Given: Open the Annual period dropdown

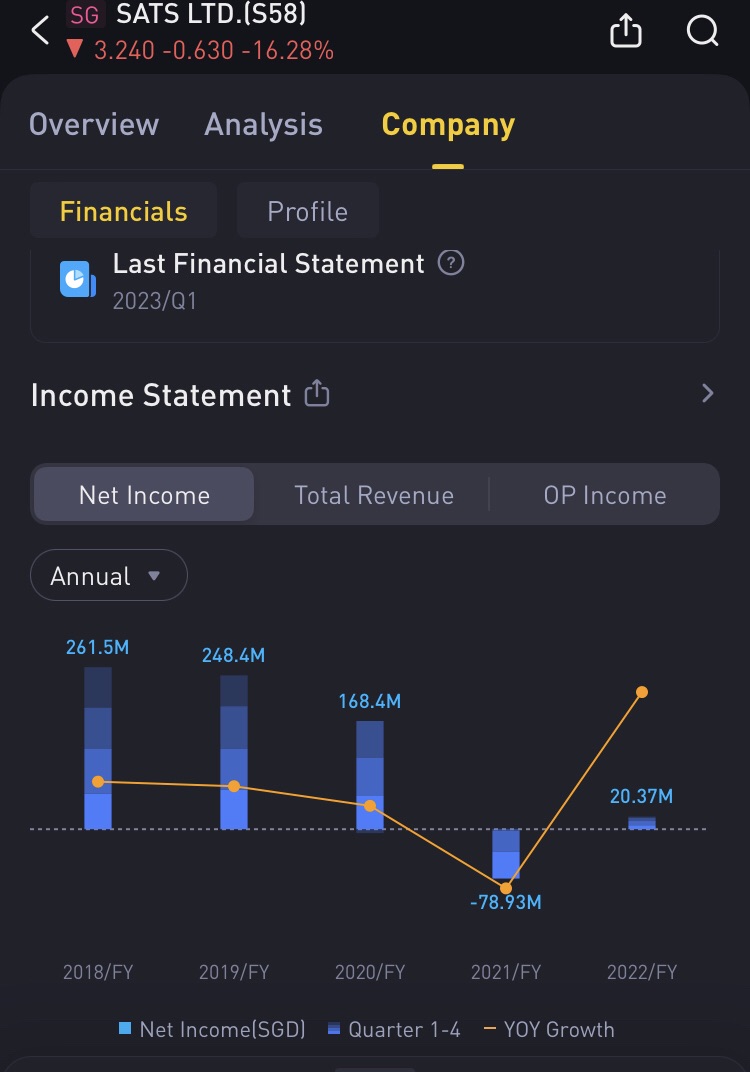Looking at the screenshot, I should point(108,576).
